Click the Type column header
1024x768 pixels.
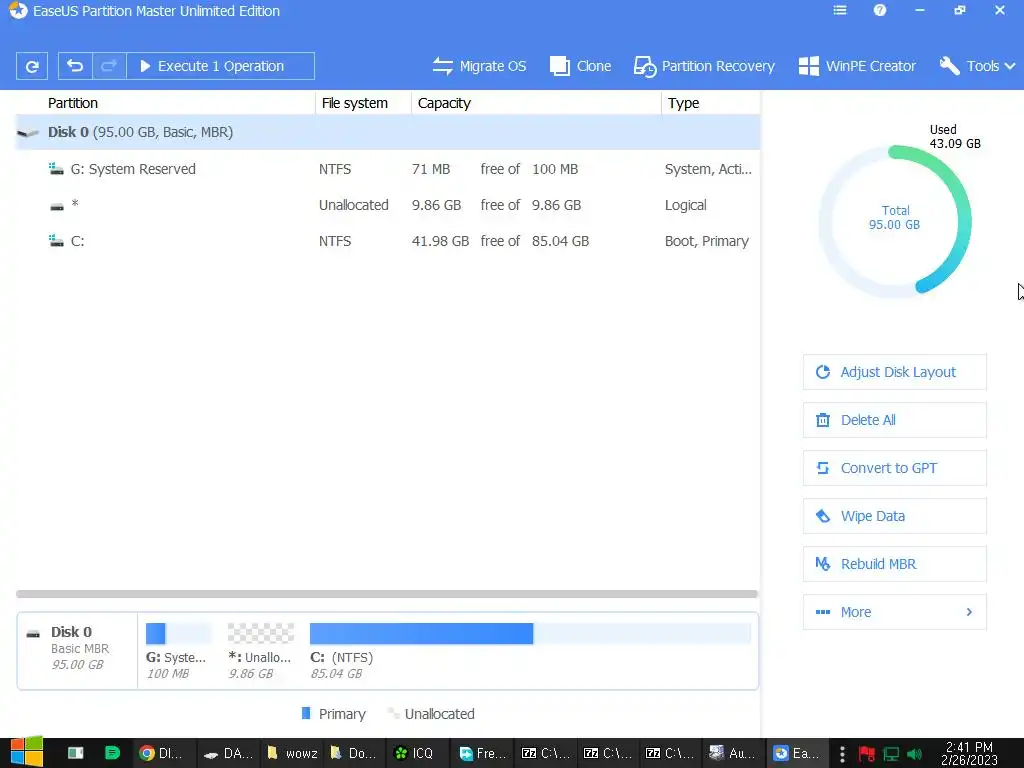tap(683, 103)
